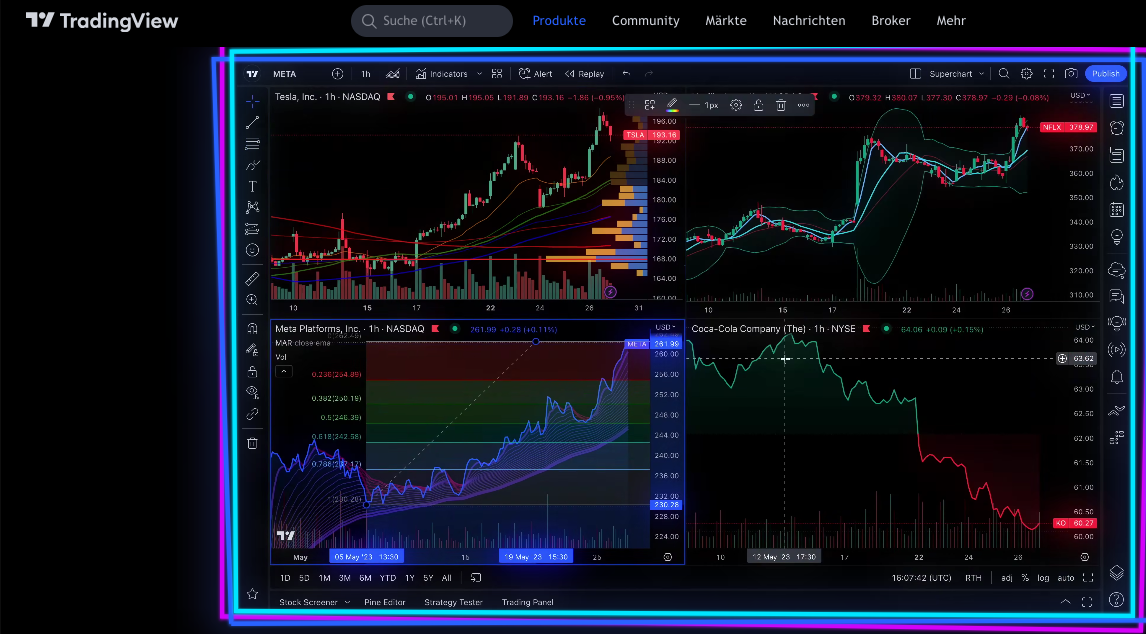The image size is (1146, 634).
Task: Select the brush drawing tool
Action: (x=252, y=165)
